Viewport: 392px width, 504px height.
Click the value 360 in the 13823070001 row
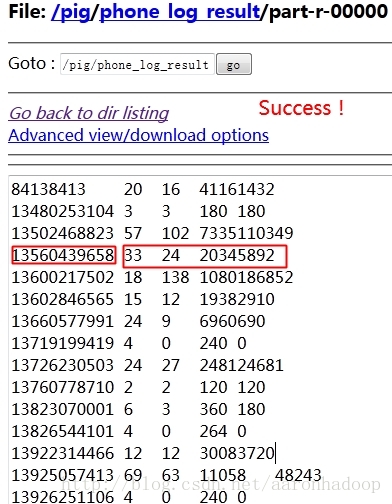tap(213, 409)
